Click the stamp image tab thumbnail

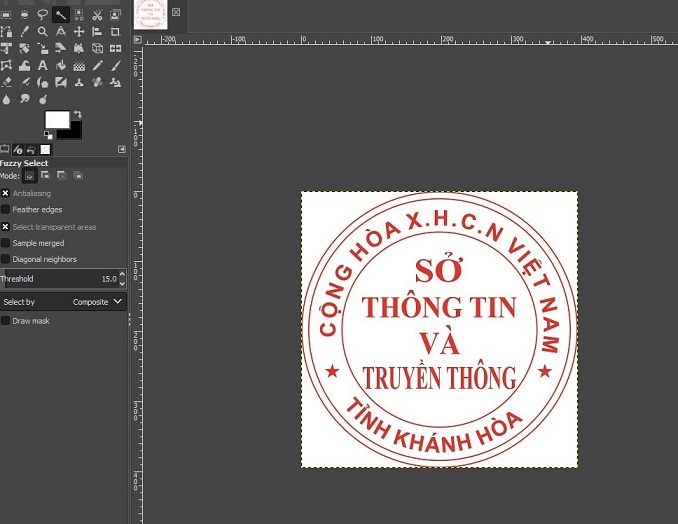coord(150,15)
